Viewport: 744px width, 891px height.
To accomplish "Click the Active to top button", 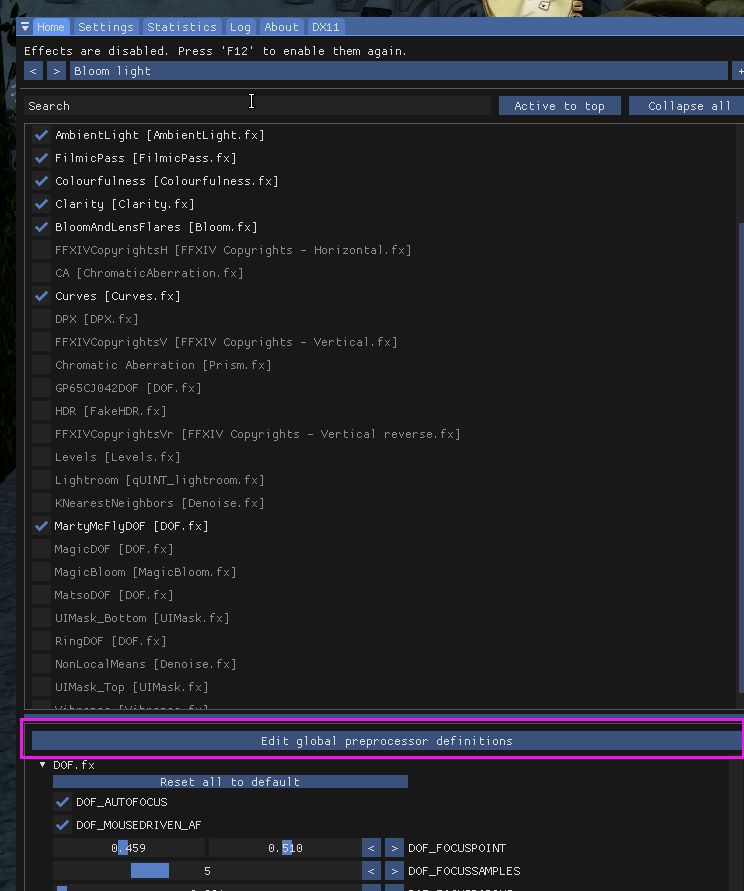I will coord(559,106).
